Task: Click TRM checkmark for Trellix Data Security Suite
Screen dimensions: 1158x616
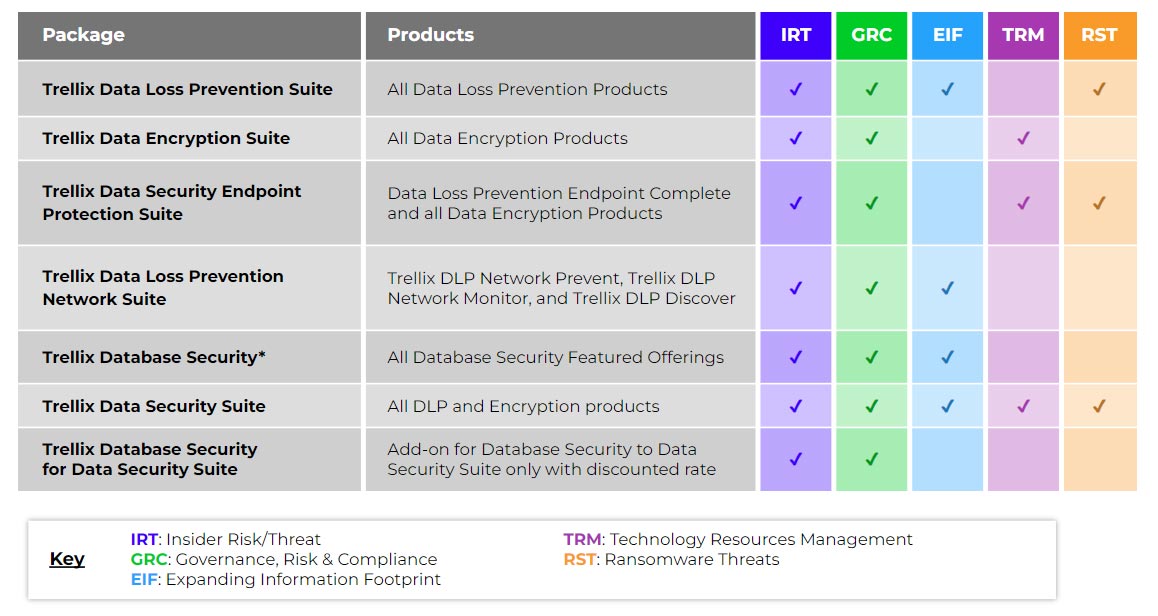Action: (x=1023, y=406)
